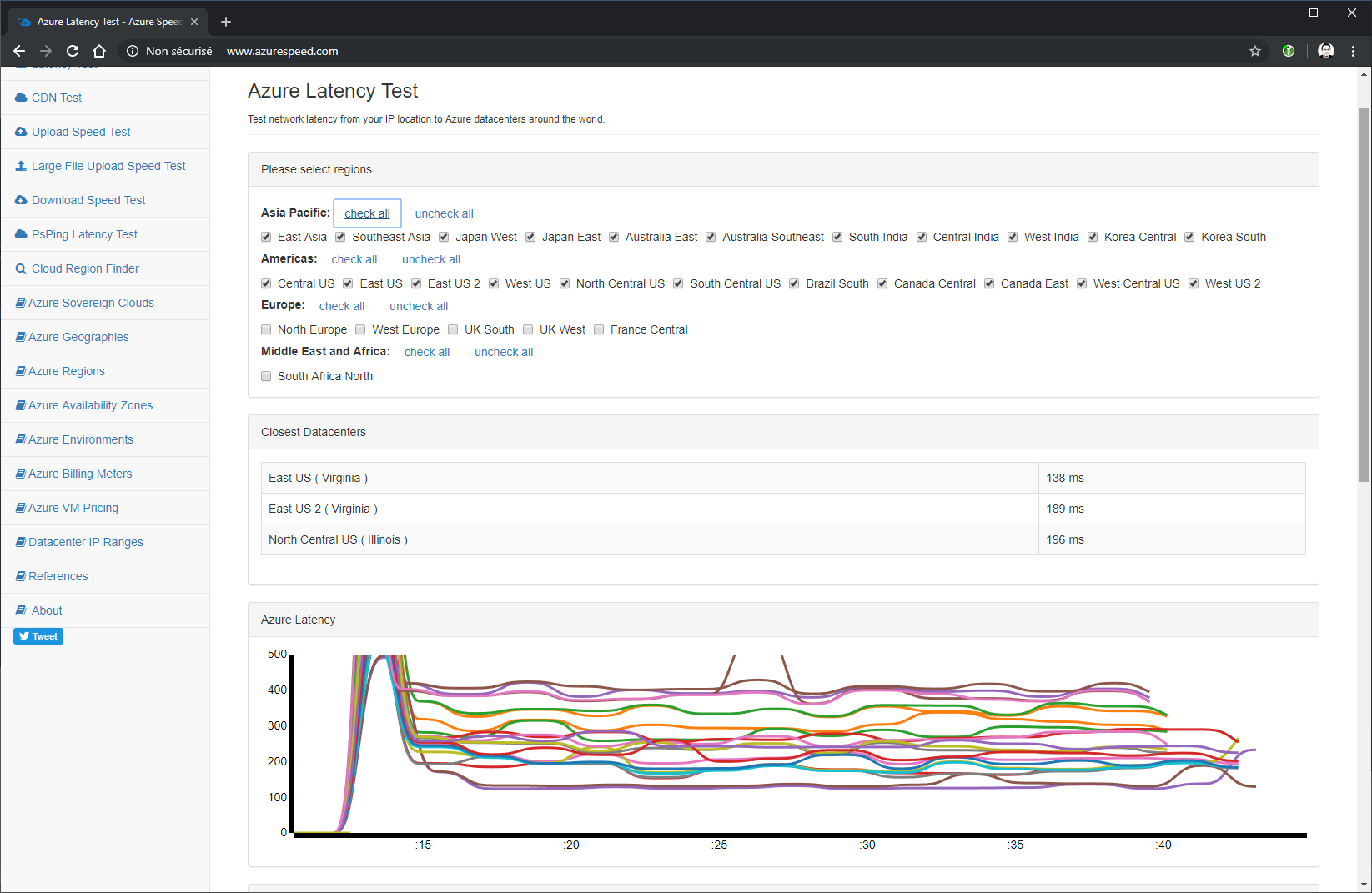Uncheck the Southeast Asia checkbox
This screenshot has width=1372, height=893.
pyautogui.click(x=340, y=237)
